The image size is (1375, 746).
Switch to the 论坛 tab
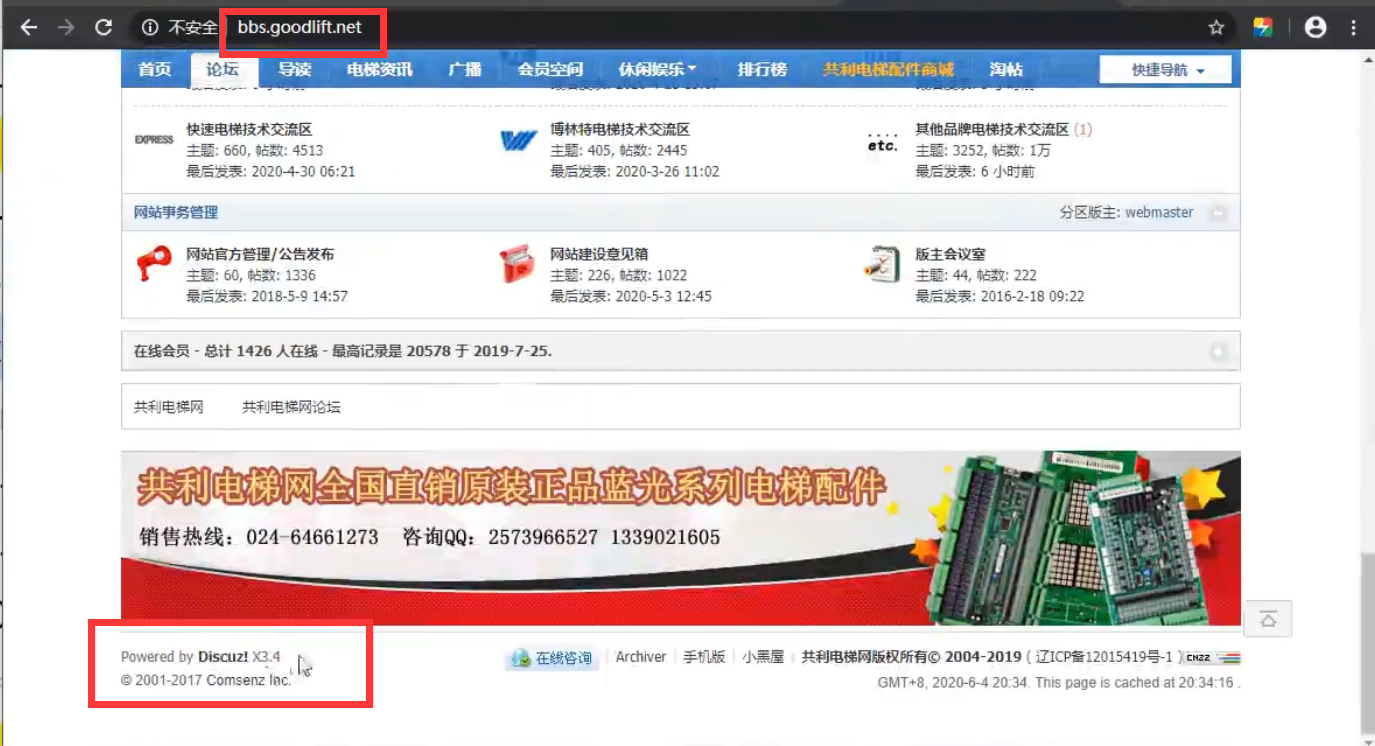coord(222,70)
